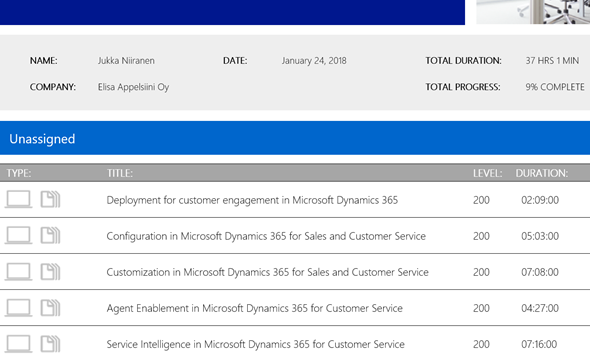The height and width of the screenshot is (360, 590).
Task: Click the TOTAL DURATION: label
Action: (463, 61)
